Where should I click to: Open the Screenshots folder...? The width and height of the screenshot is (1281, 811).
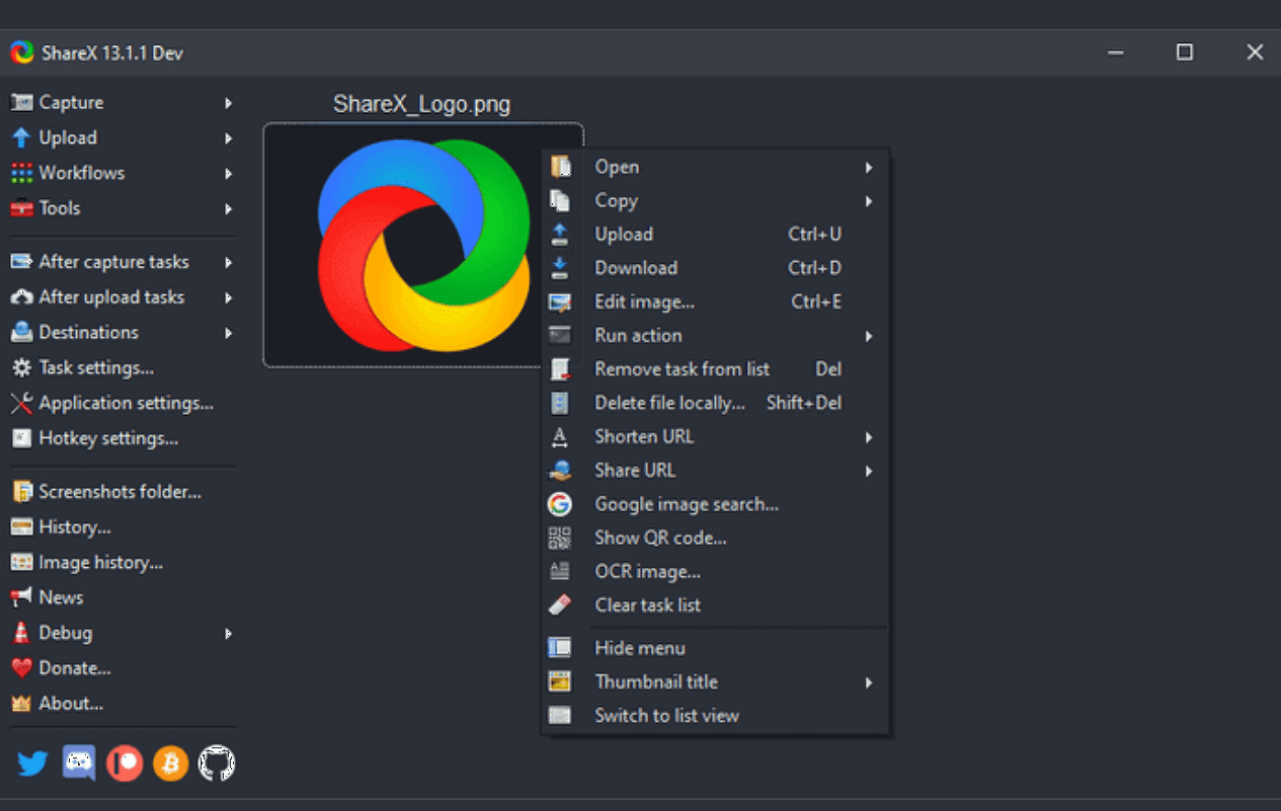pyautogui.click(x=119, y=491)
